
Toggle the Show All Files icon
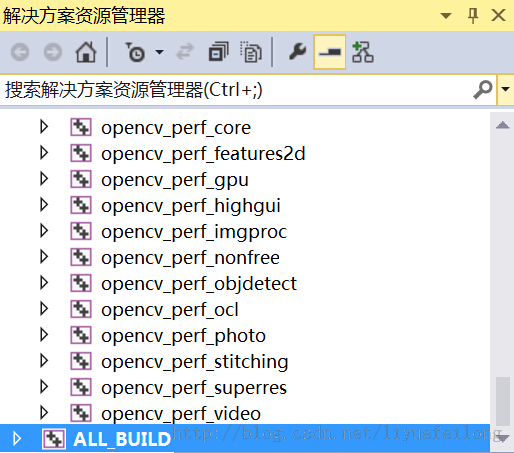251,52
